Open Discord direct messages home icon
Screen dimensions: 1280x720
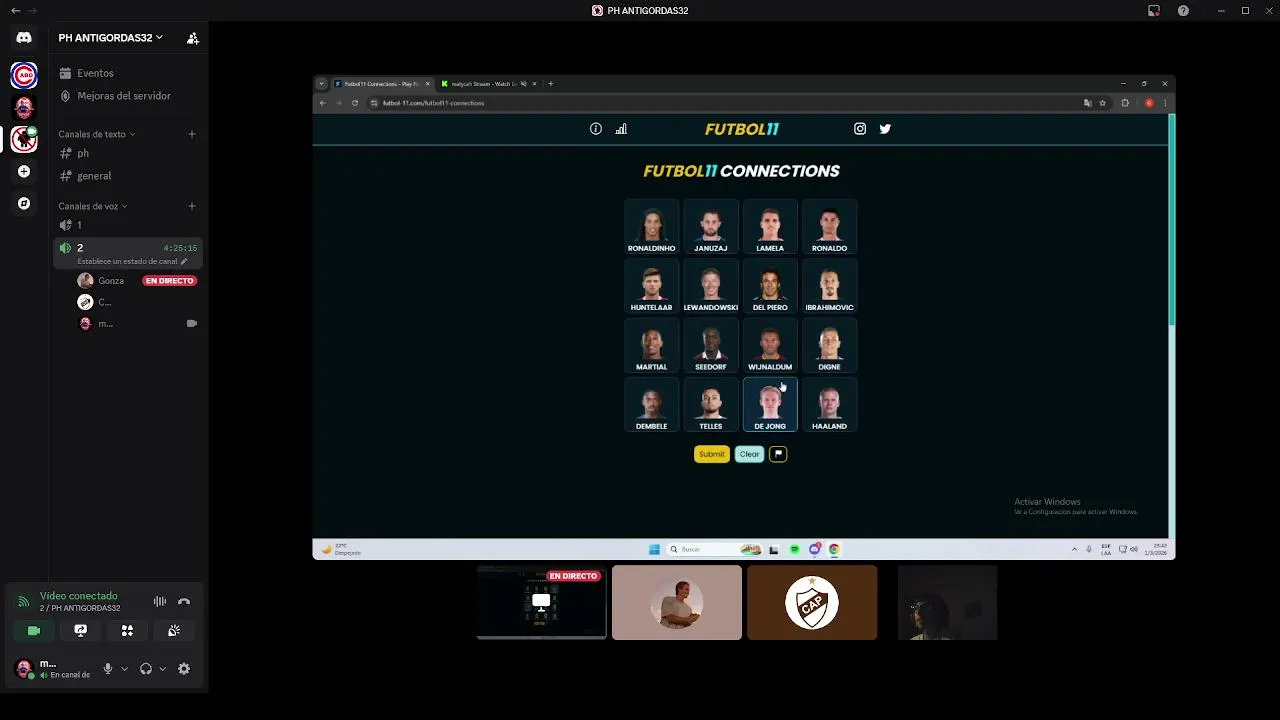pyautogui.click(x=24, y=37)
